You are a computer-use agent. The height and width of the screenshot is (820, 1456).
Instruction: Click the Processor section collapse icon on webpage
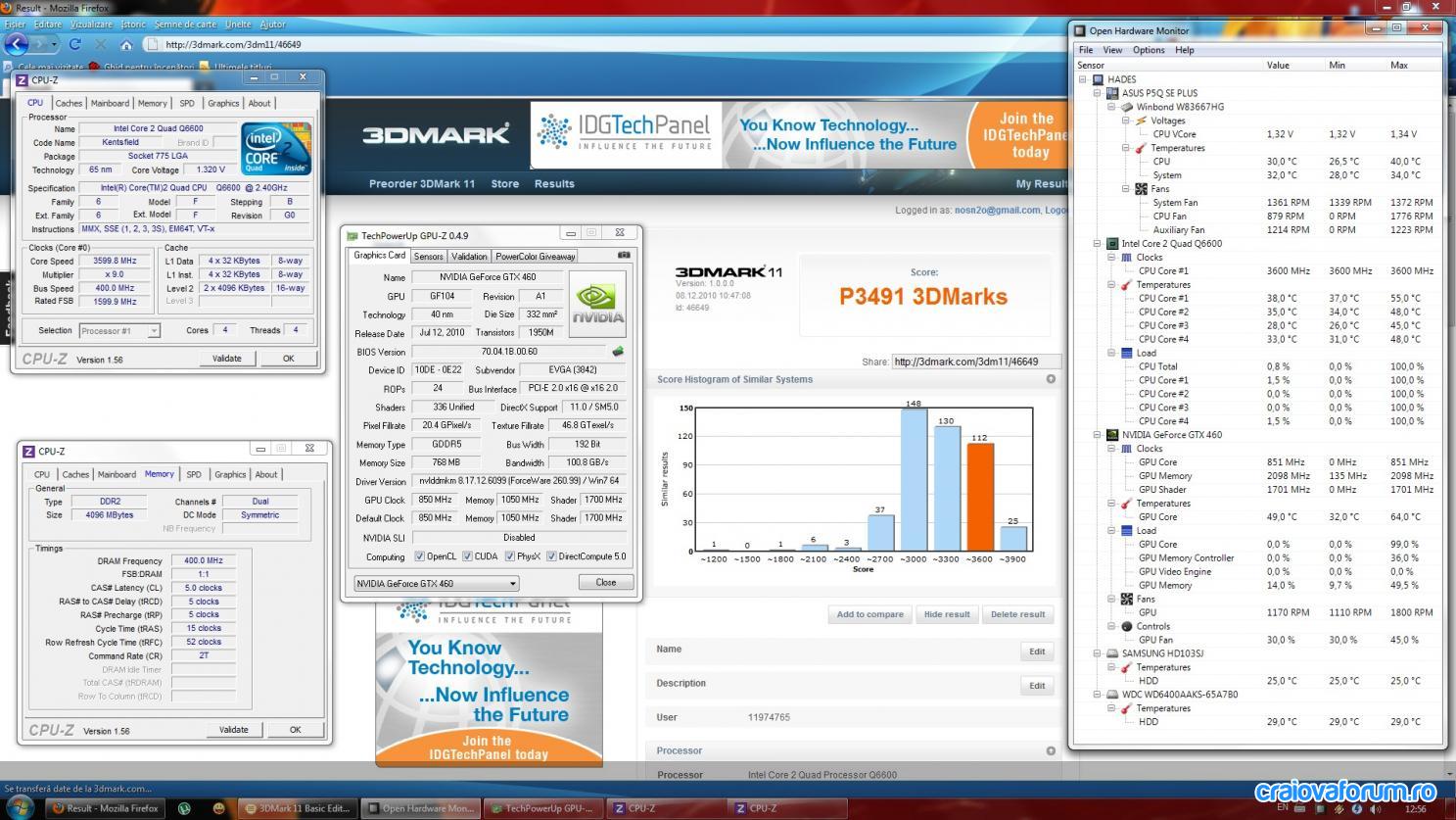point(1051,750)
